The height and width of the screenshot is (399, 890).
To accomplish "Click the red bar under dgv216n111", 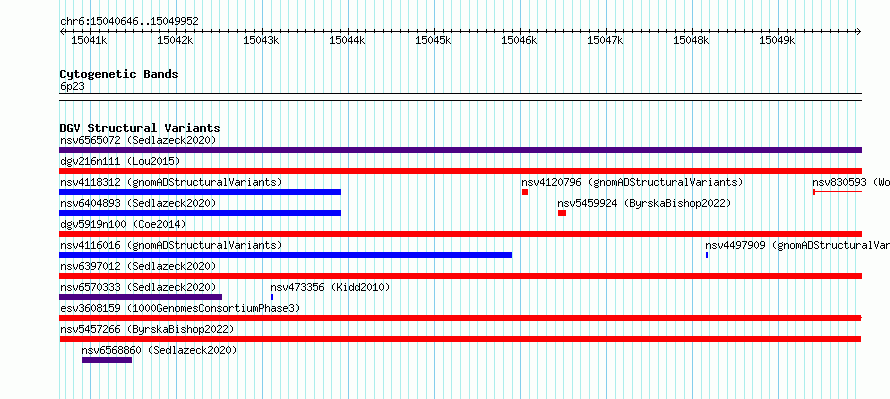I will click(460, 171).
